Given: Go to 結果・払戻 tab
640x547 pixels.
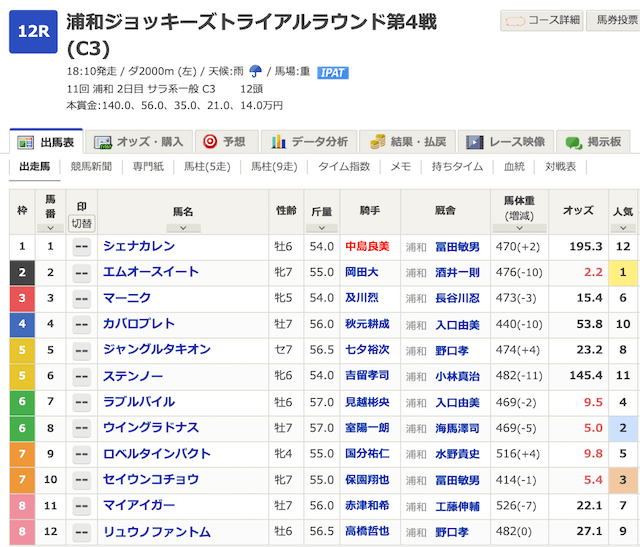Looking at the screenshot, I should click(407, 142).
